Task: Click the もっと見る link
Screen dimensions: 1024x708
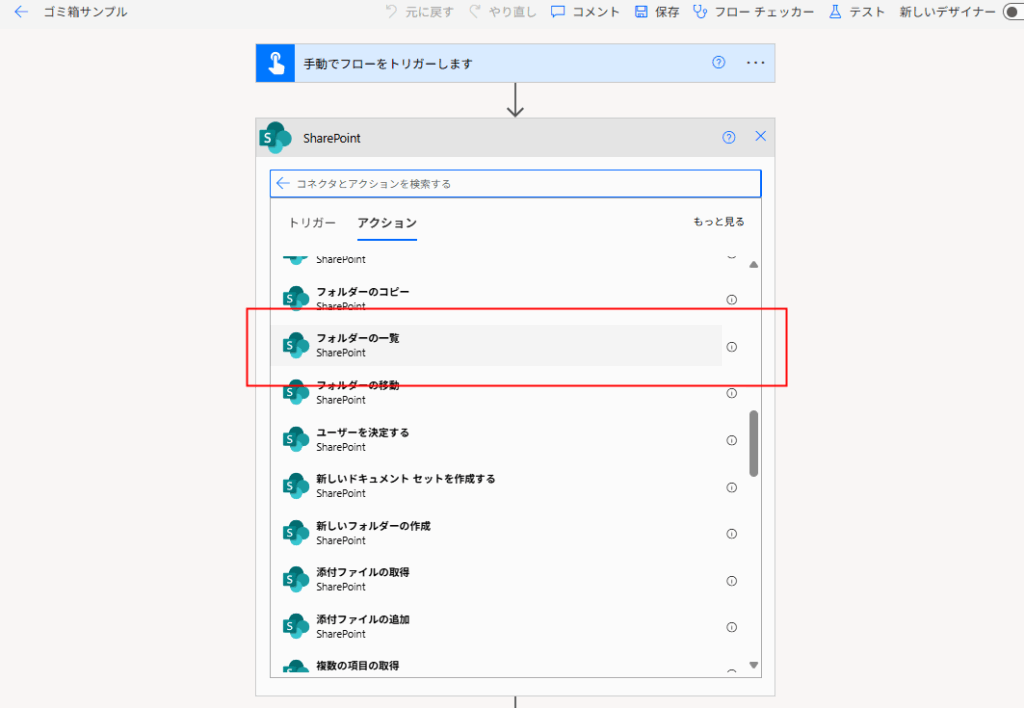Action: click(x=718, y=221)
